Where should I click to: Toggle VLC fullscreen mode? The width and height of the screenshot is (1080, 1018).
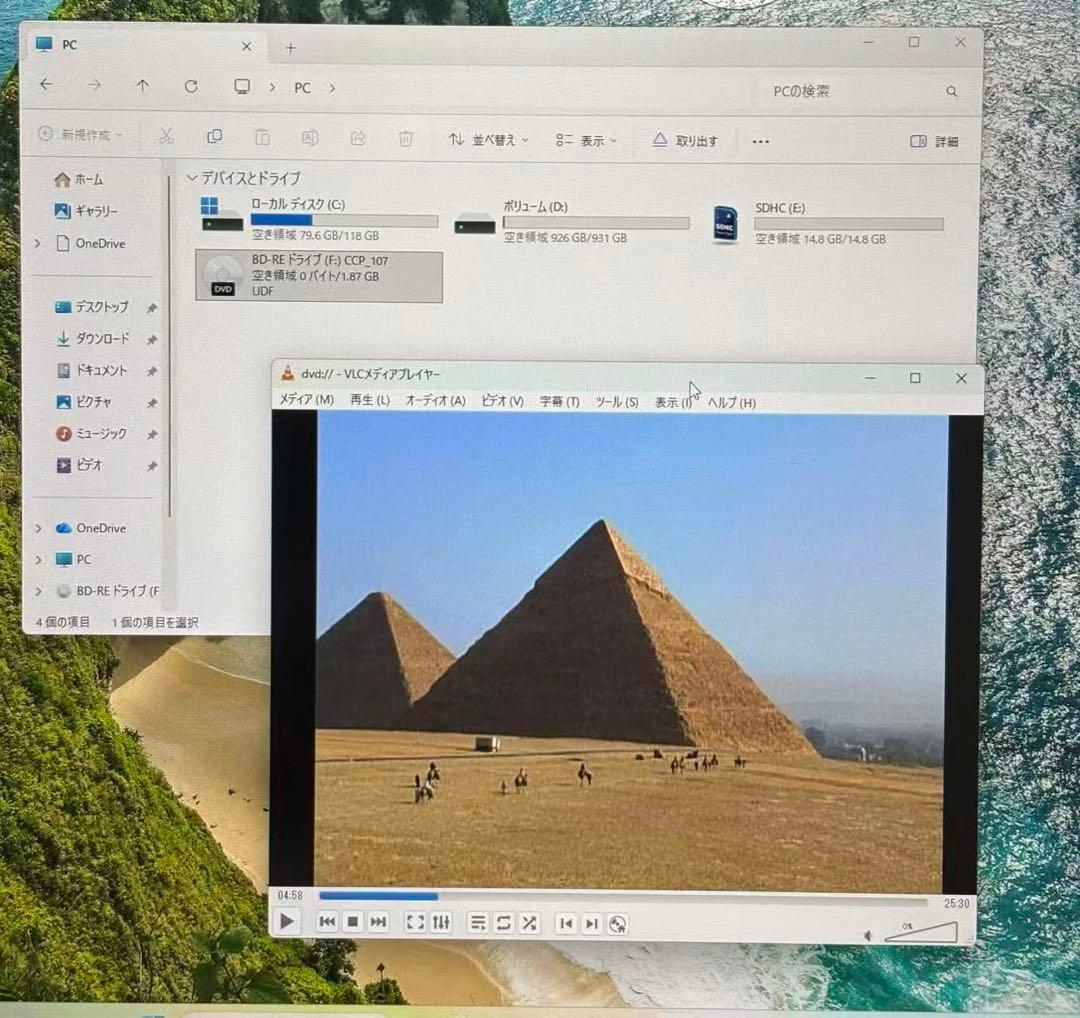click(x=415, y=922)
